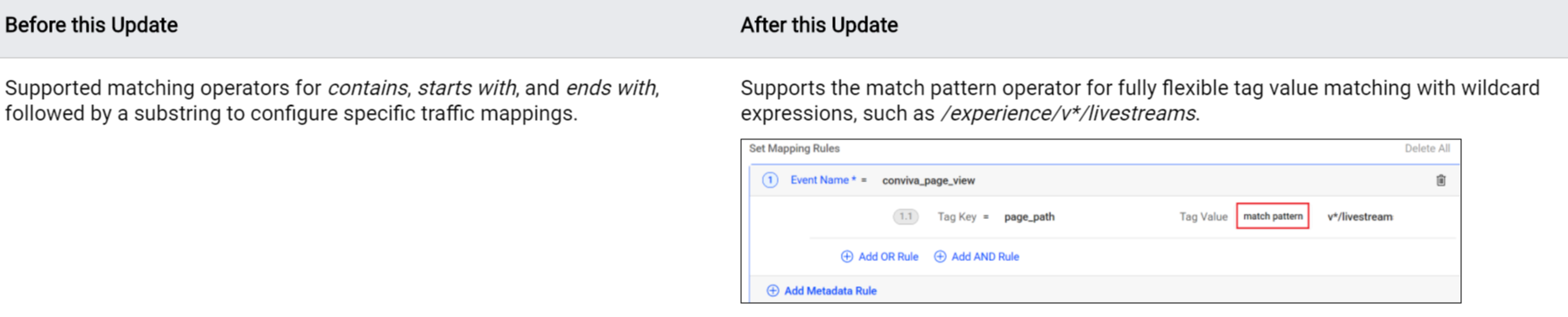The width and height of the screenshot is (1568, 317).
Task: Click the Event Name * label
Action: 823,180
